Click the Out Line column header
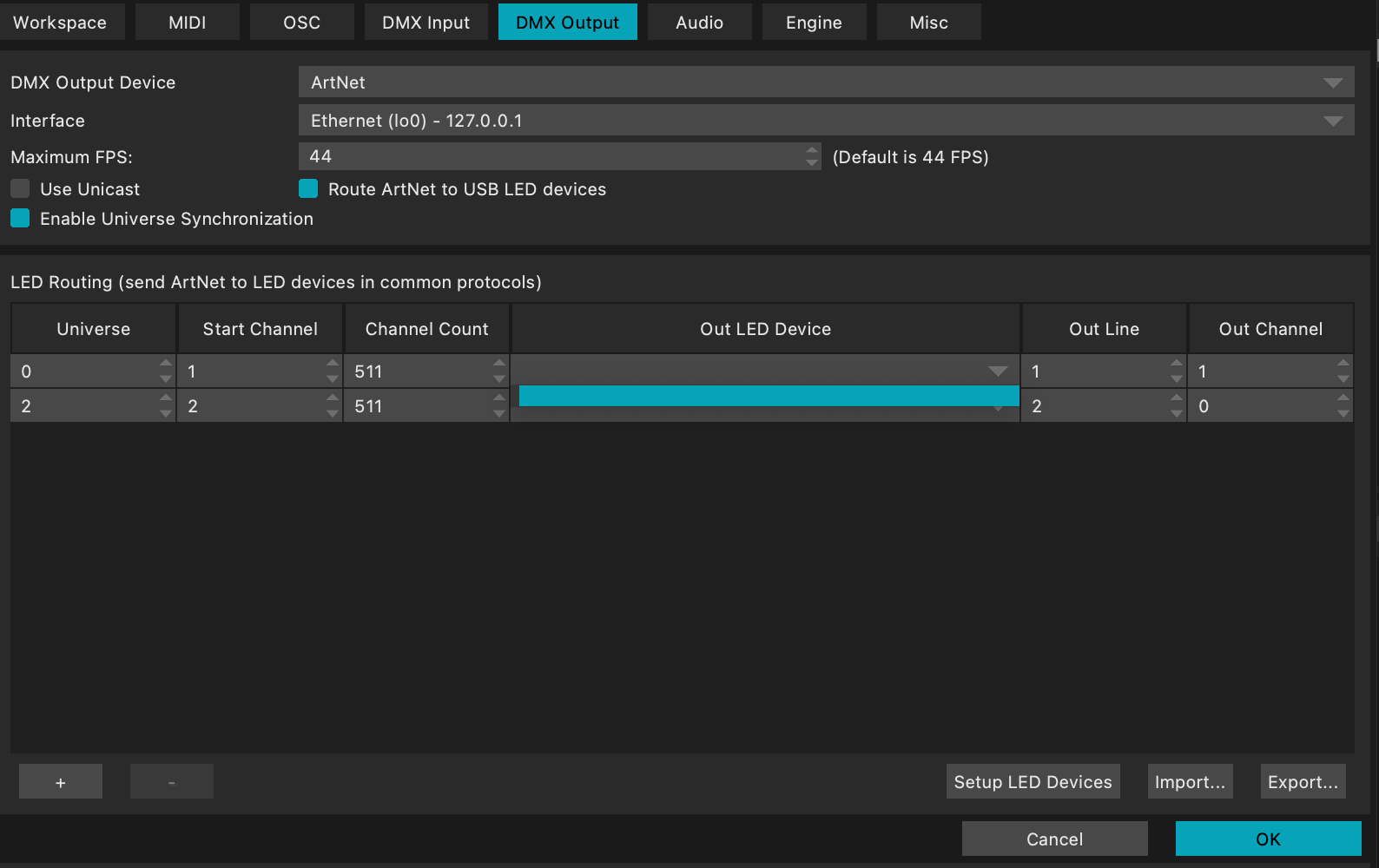The width and height of the screenshot is (1379, 868). [1104, 329]
